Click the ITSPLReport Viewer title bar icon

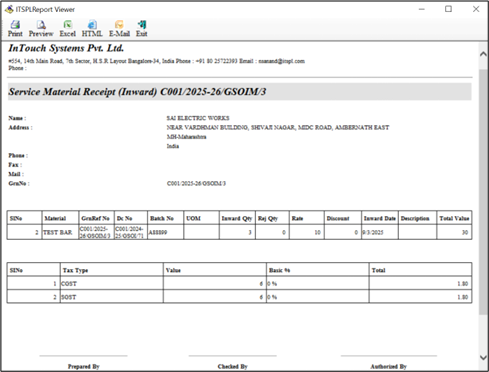click(x=9, y=9)
